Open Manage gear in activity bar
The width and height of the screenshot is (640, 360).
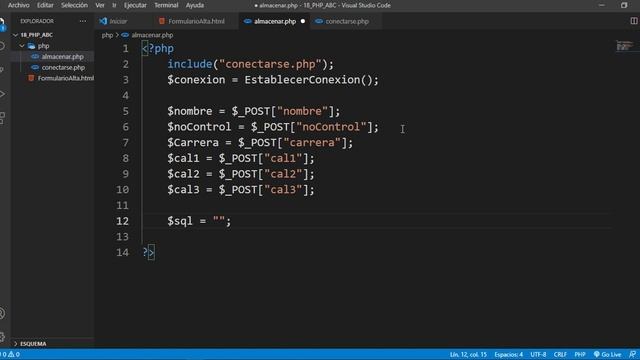click(2, 337)
